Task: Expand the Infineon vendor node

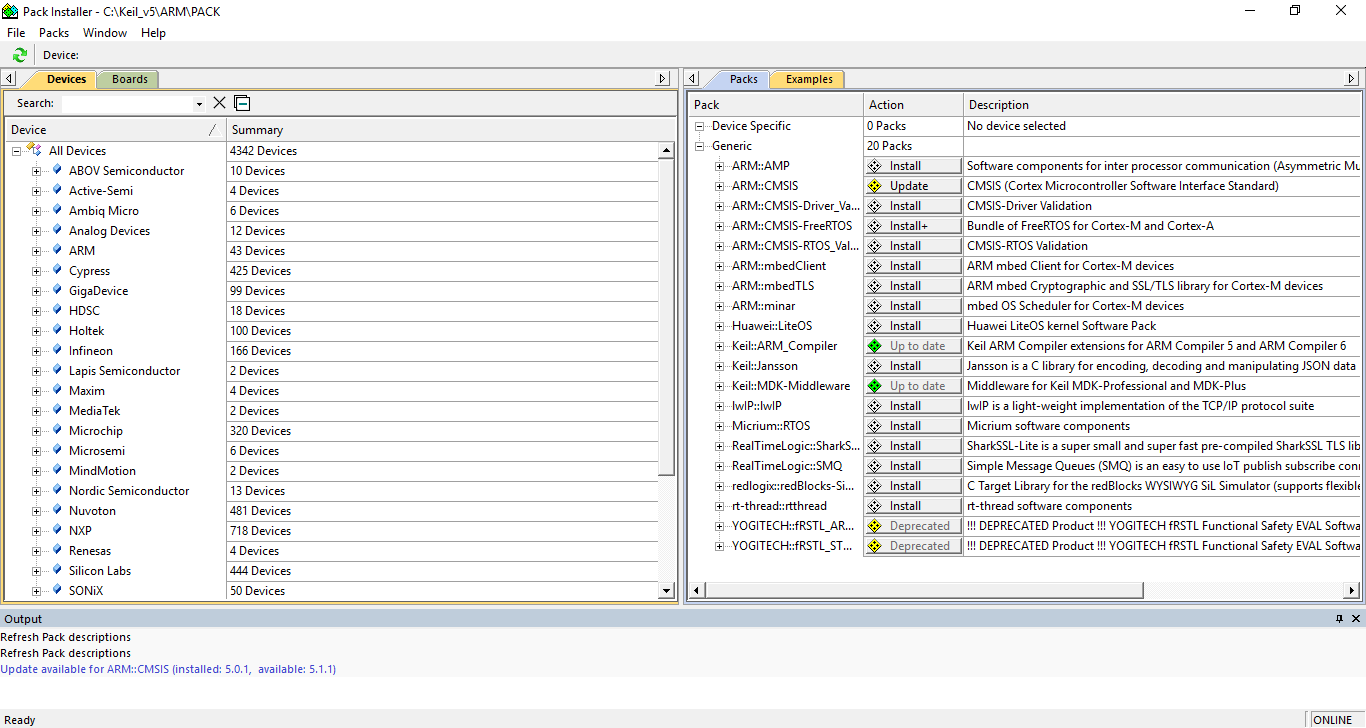Action: tap(36, 351)
